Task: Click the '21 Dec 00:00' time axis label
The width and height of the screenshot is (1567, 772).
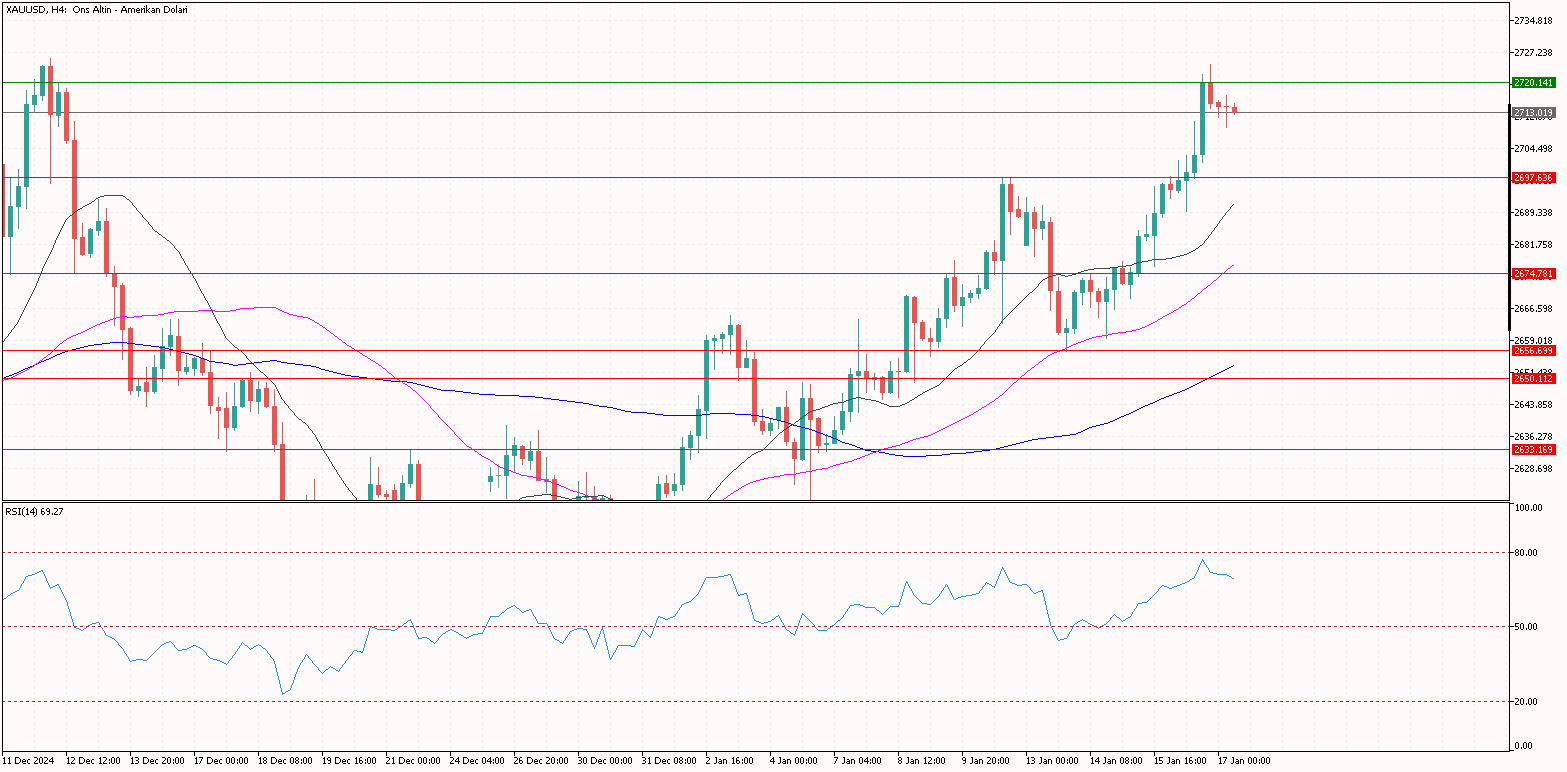Action: [x=411, y=761]
